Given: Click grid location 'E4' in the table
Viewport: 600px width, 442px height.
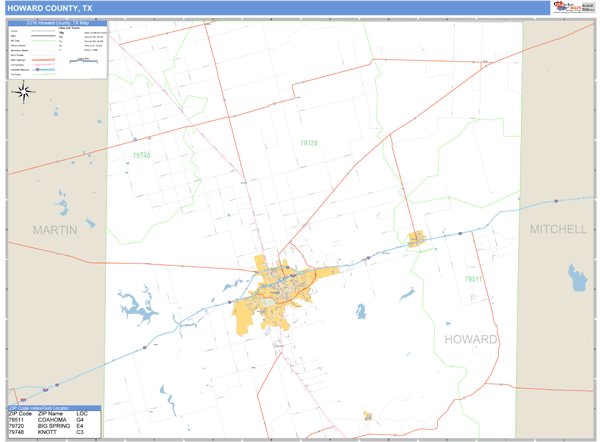Looking at the screenshot, I should tap(80, 426).
